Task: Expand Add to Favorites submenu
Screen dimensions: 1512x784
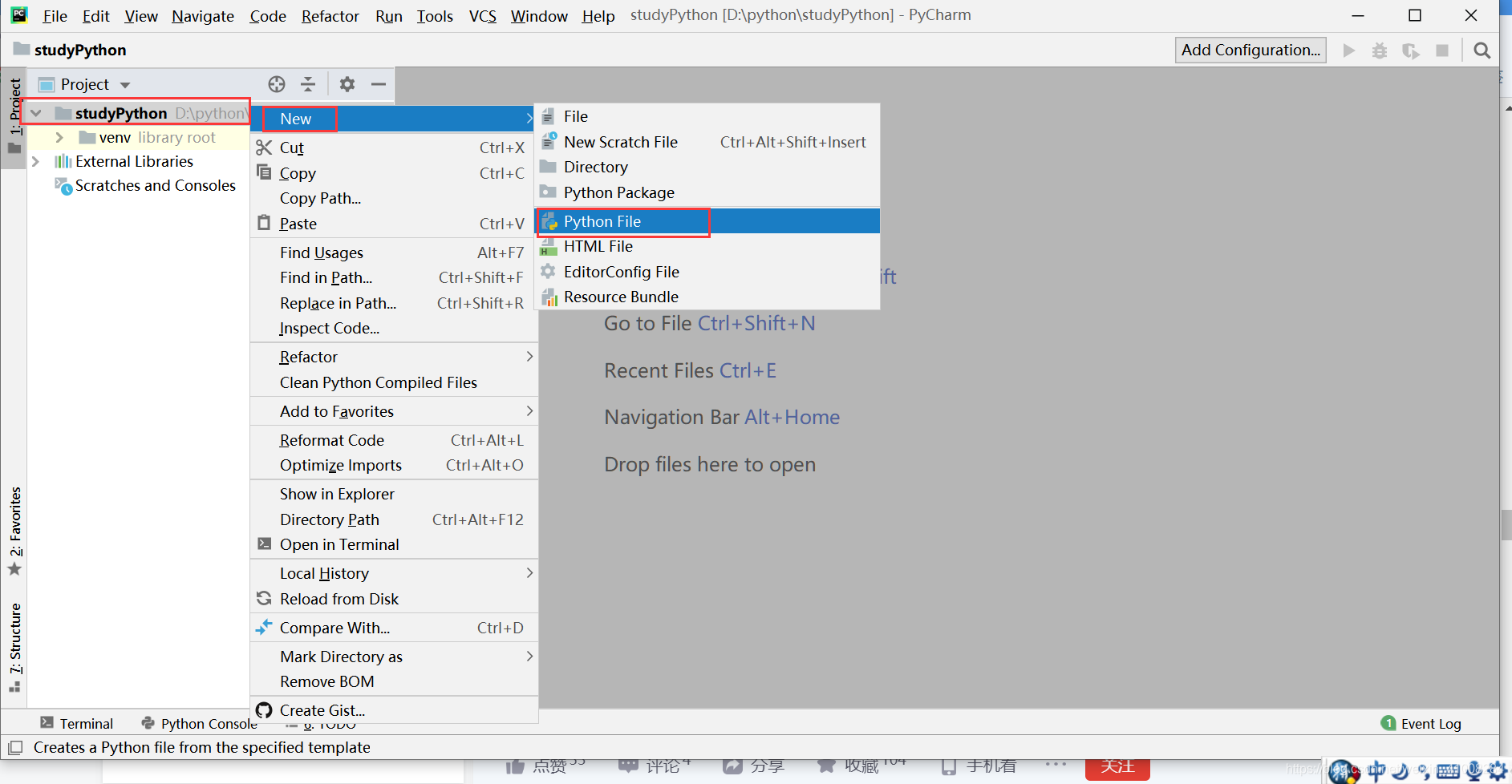Action: pyautogui.click(x=529, y=410)
